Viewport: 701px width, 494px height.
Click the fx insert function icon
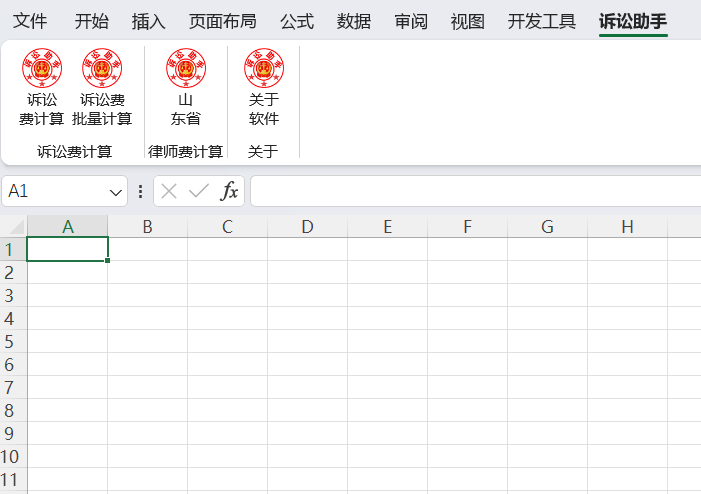pos(229,191)
